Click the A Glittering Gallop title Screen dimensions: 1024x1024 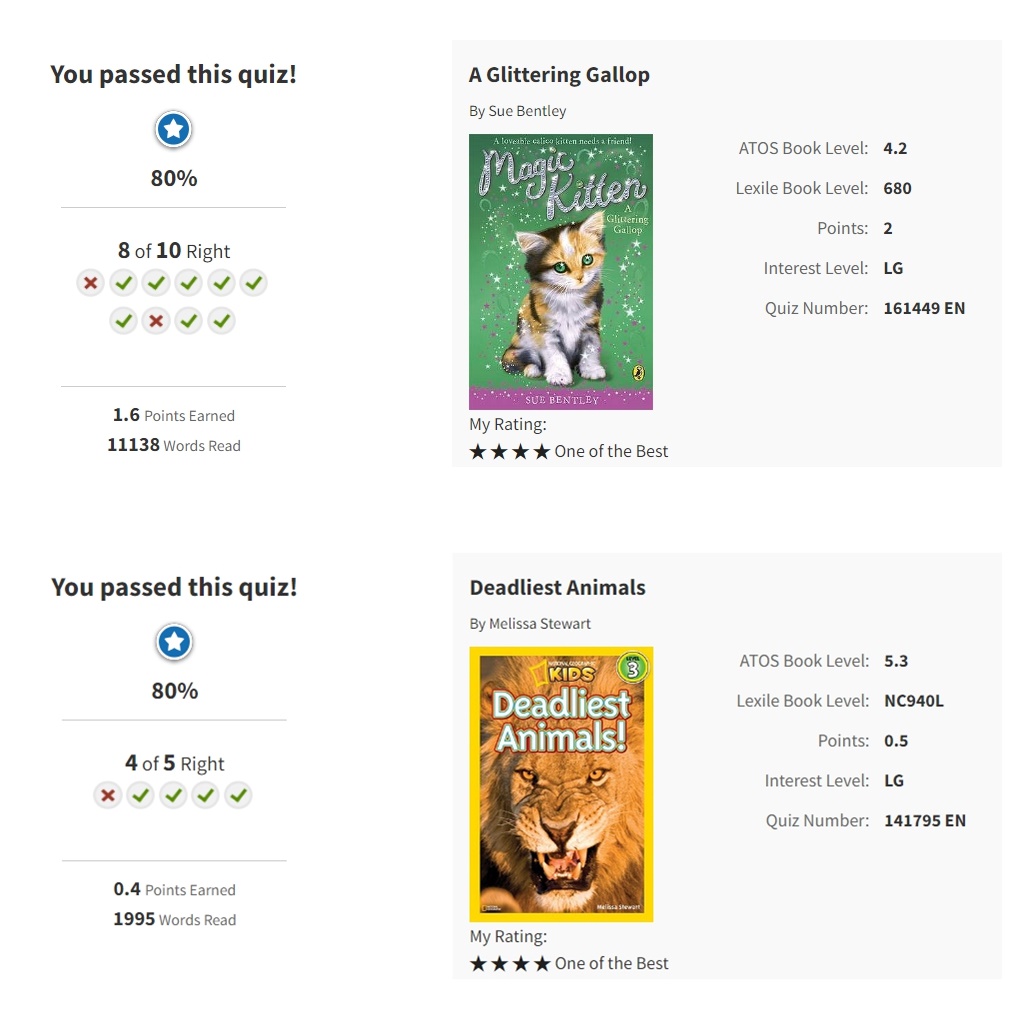tap(559, 75)
